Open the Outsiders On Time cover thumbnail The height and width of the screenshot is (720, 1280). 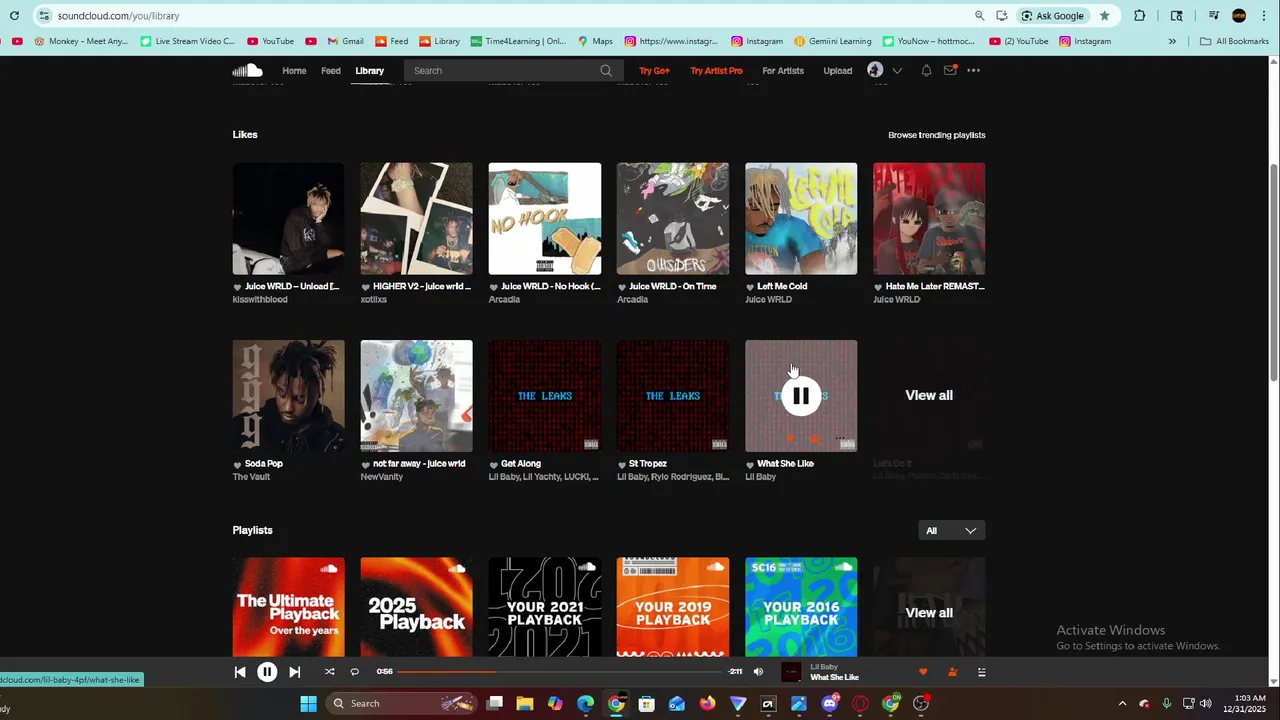tap(673, 219)
